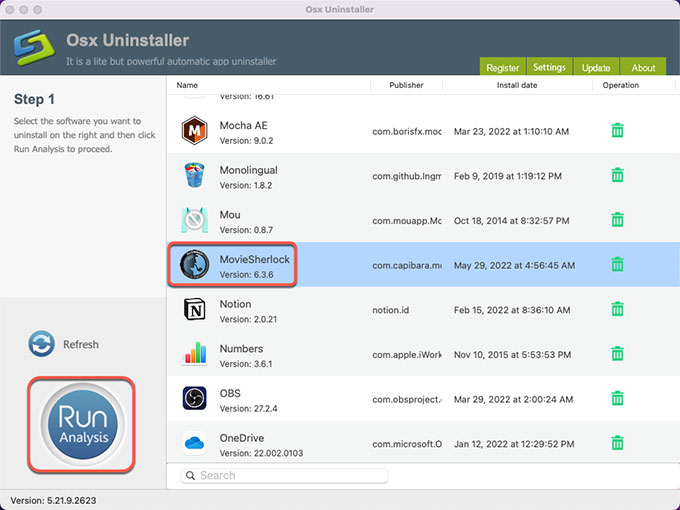Select the Mocha AE app icon
This screenshot has height=510, width=680.
(x=194, y=130)
